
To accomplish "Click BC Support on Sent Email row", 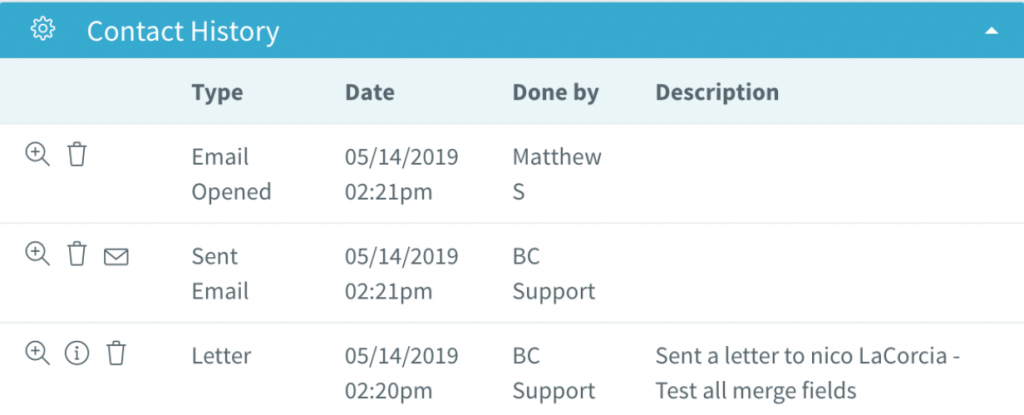I will (x=554, y=274).
